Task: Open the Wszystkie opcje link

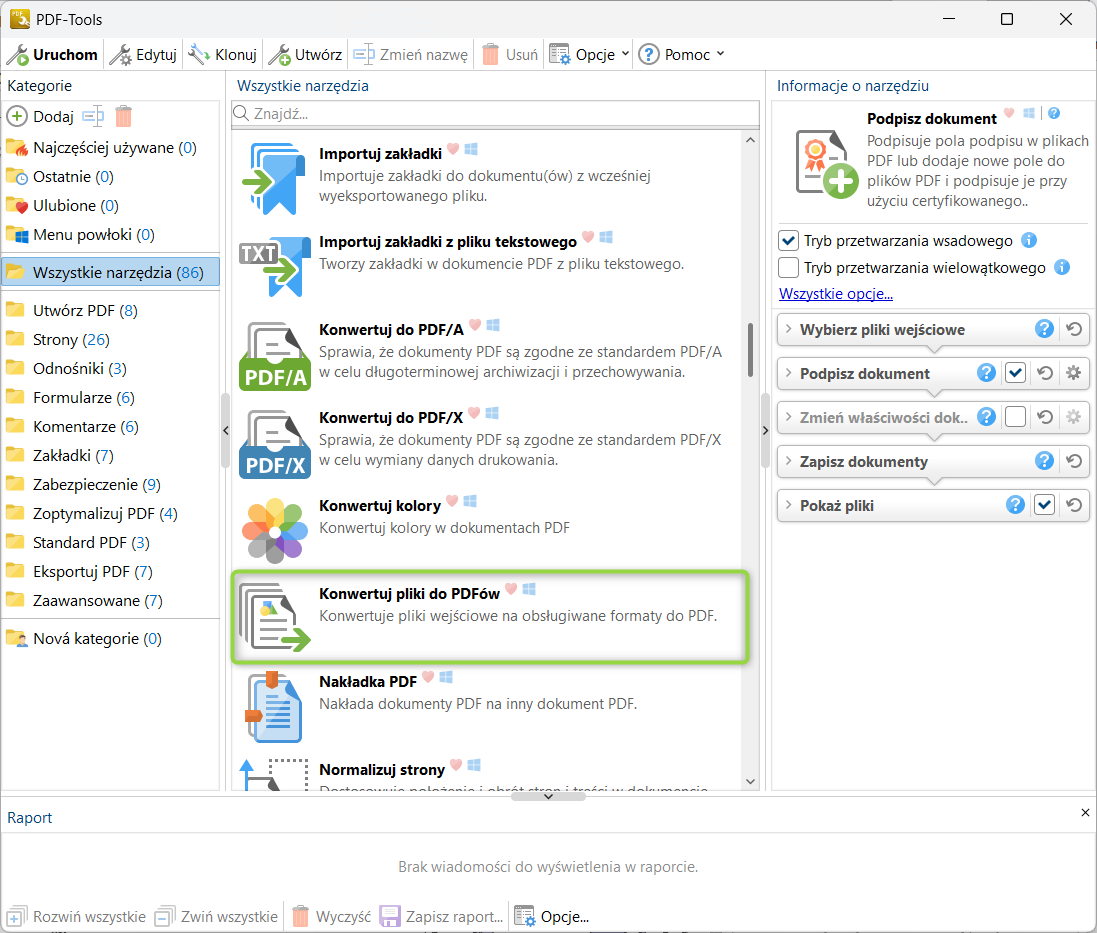Action: click(x=835, y=294)
